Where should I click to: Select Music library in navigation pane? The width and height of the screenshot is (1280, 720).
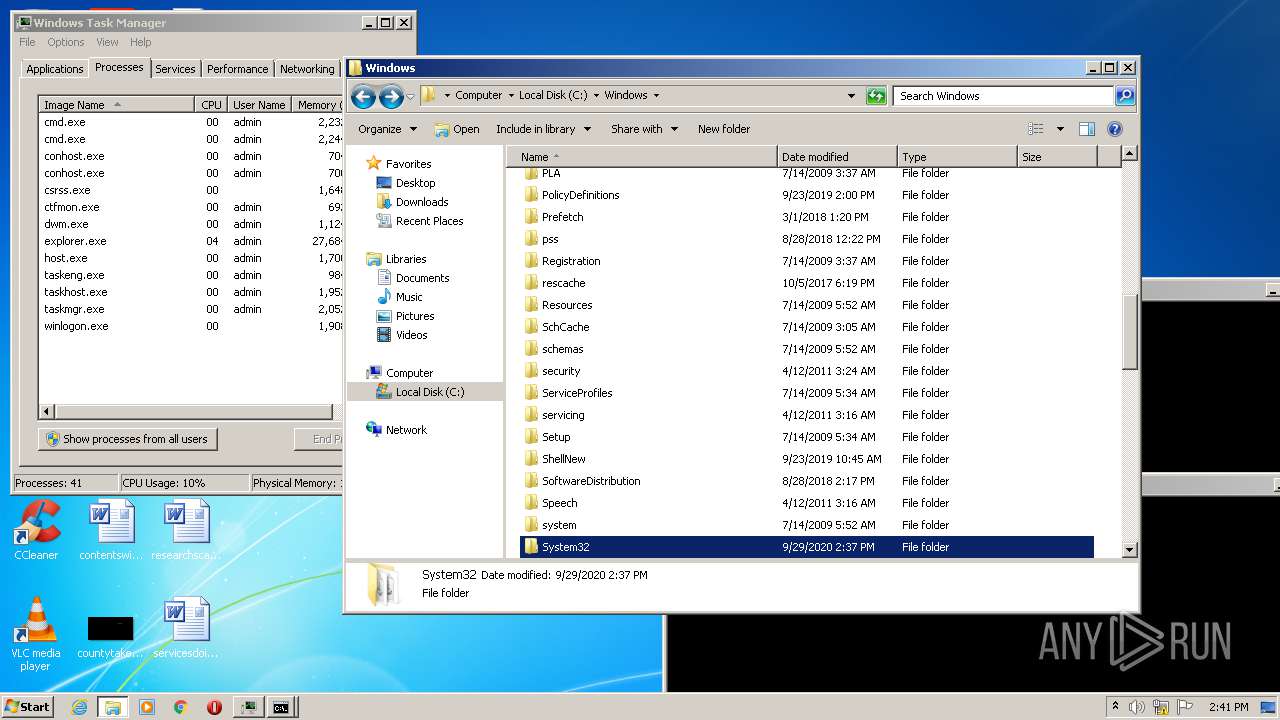coord(409,297)
